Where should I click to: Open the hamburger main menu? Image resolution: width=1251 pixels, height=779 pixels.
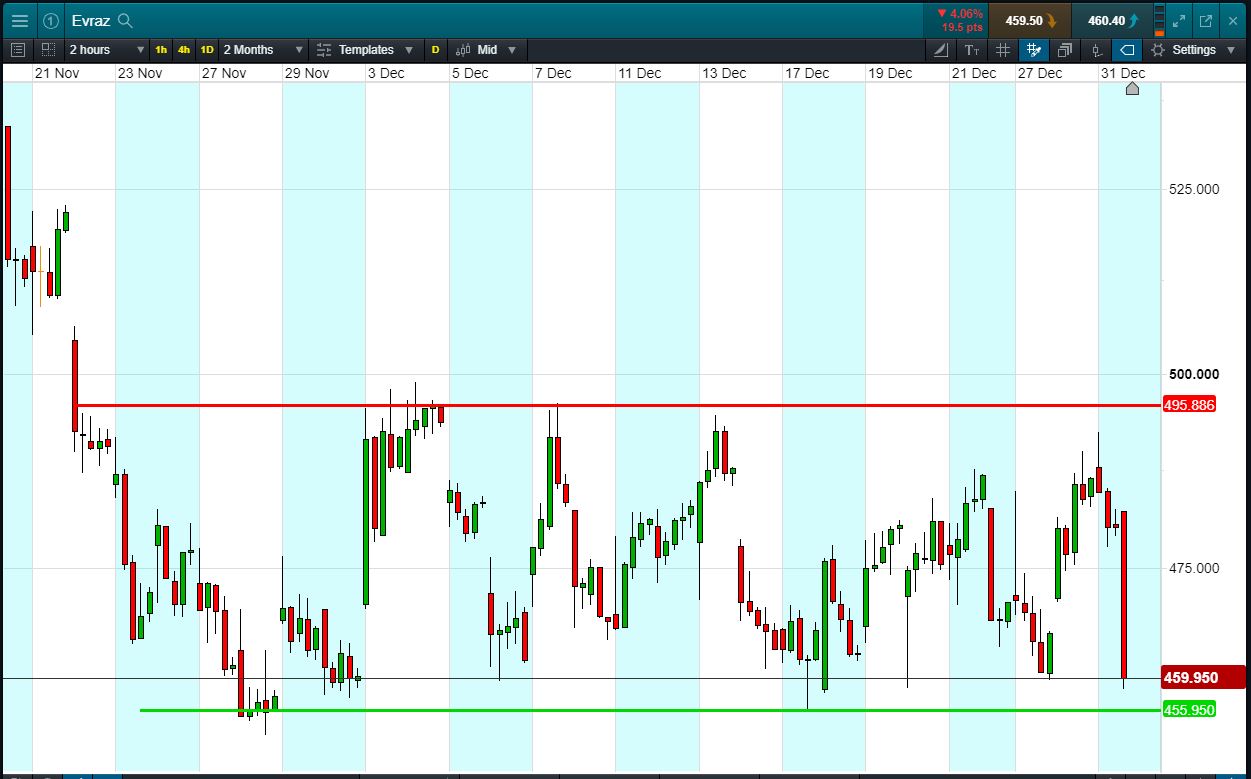tap(19, 20)
